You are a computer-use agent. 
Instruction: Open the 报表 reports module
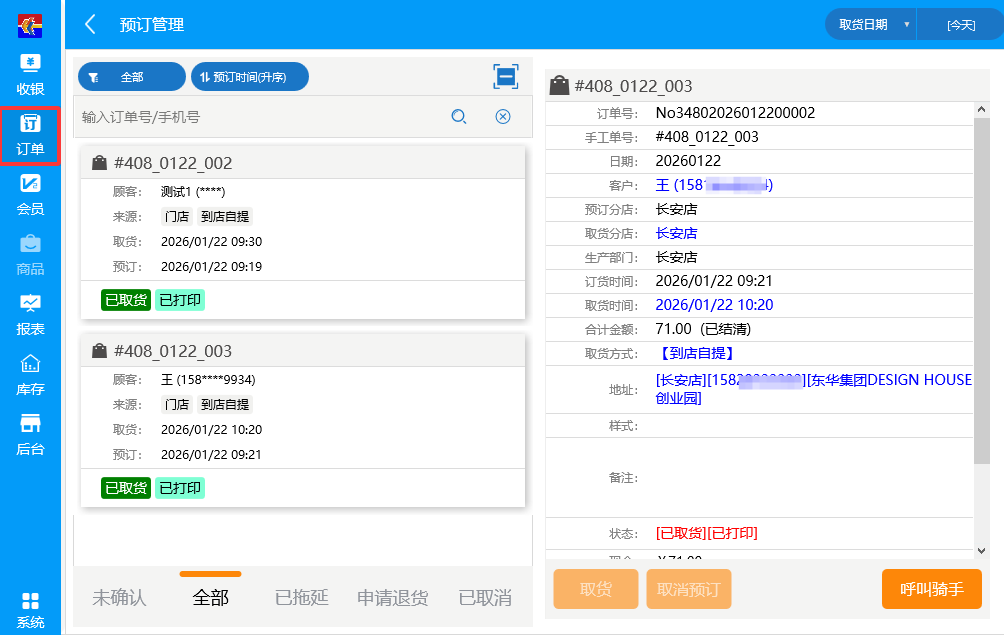click(x=30, y=315)
